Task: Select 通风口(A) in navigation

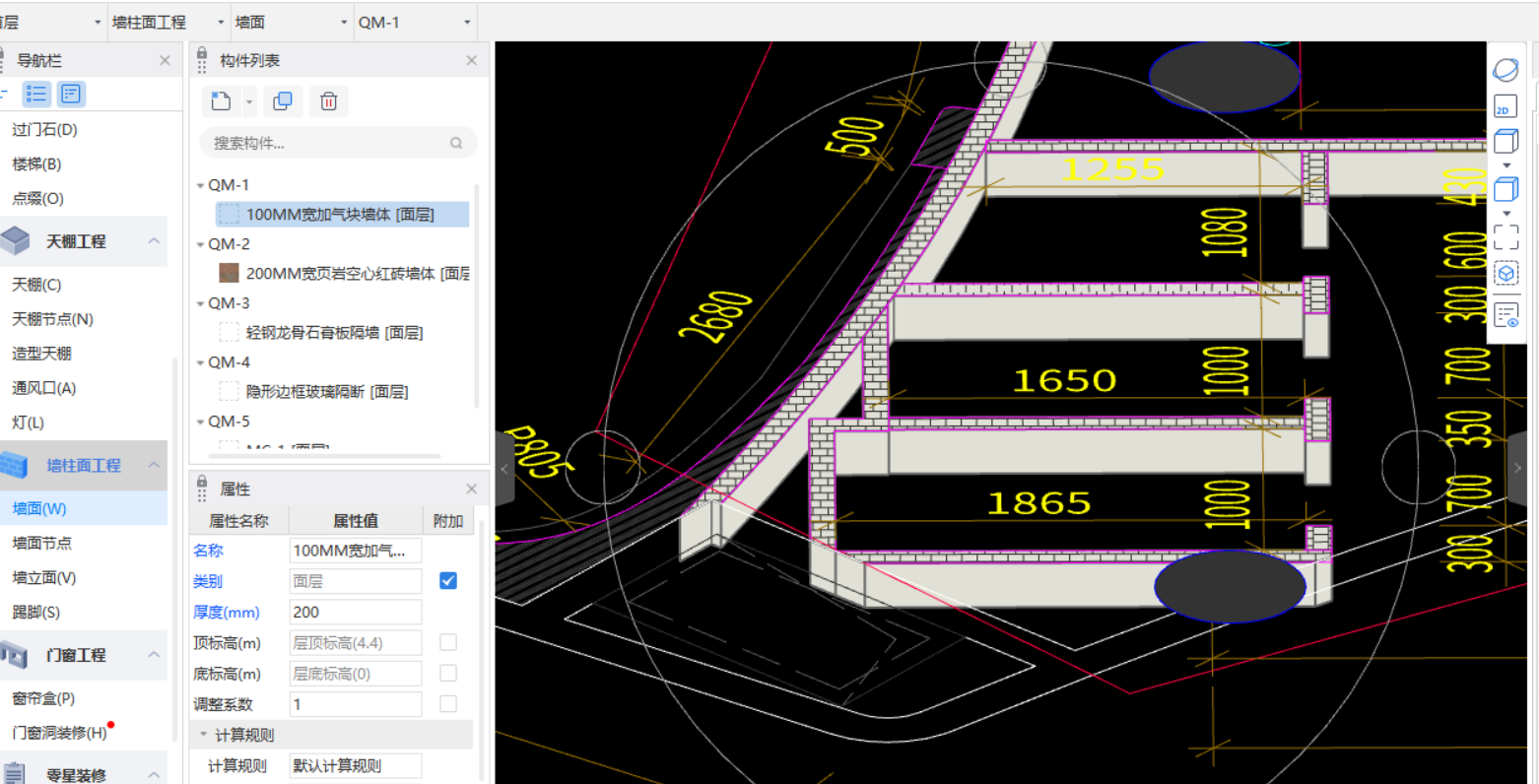Action: click(43, 387)
